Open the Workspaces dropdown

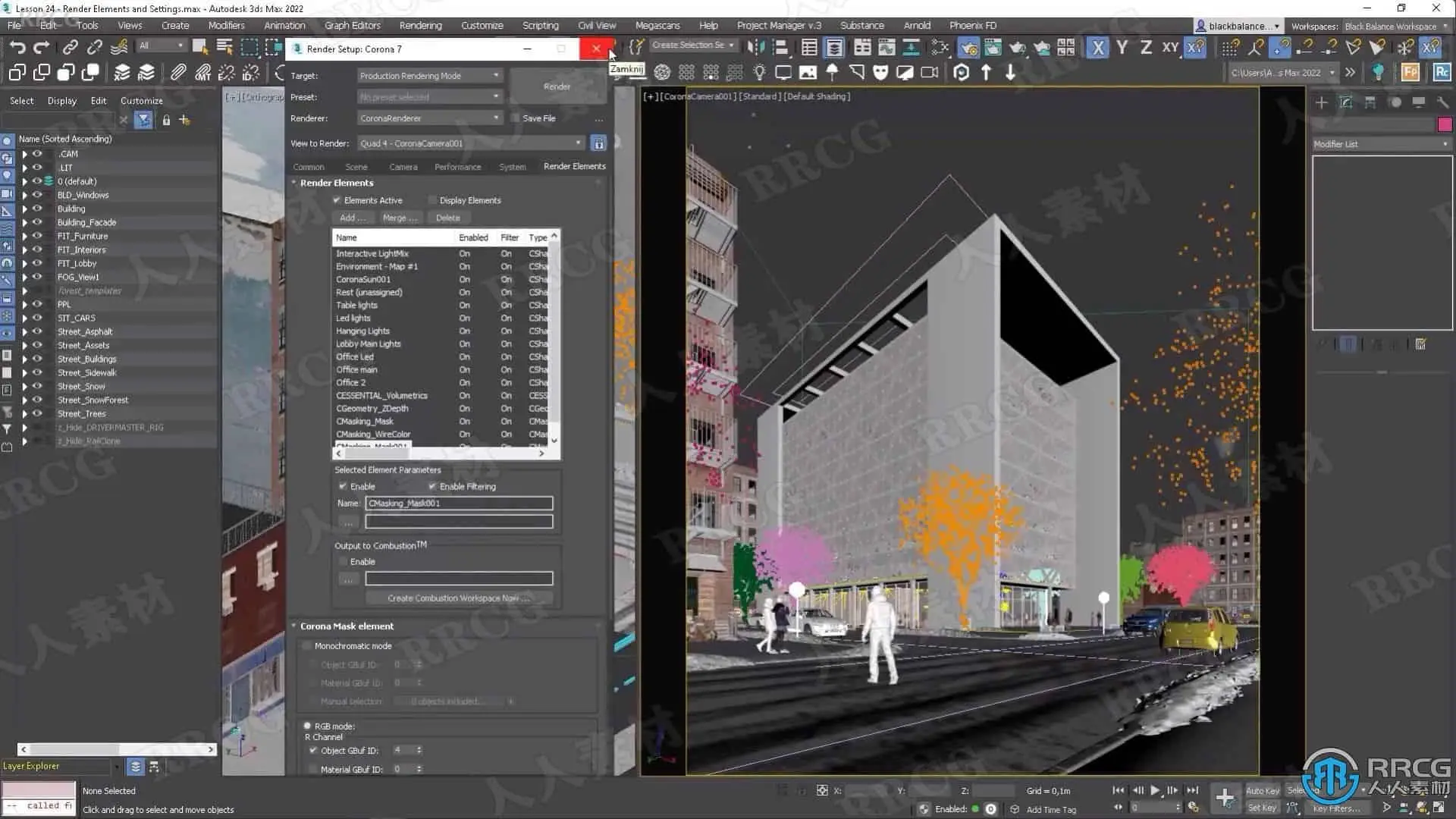pyautogui.click(x=1395, y=27)
